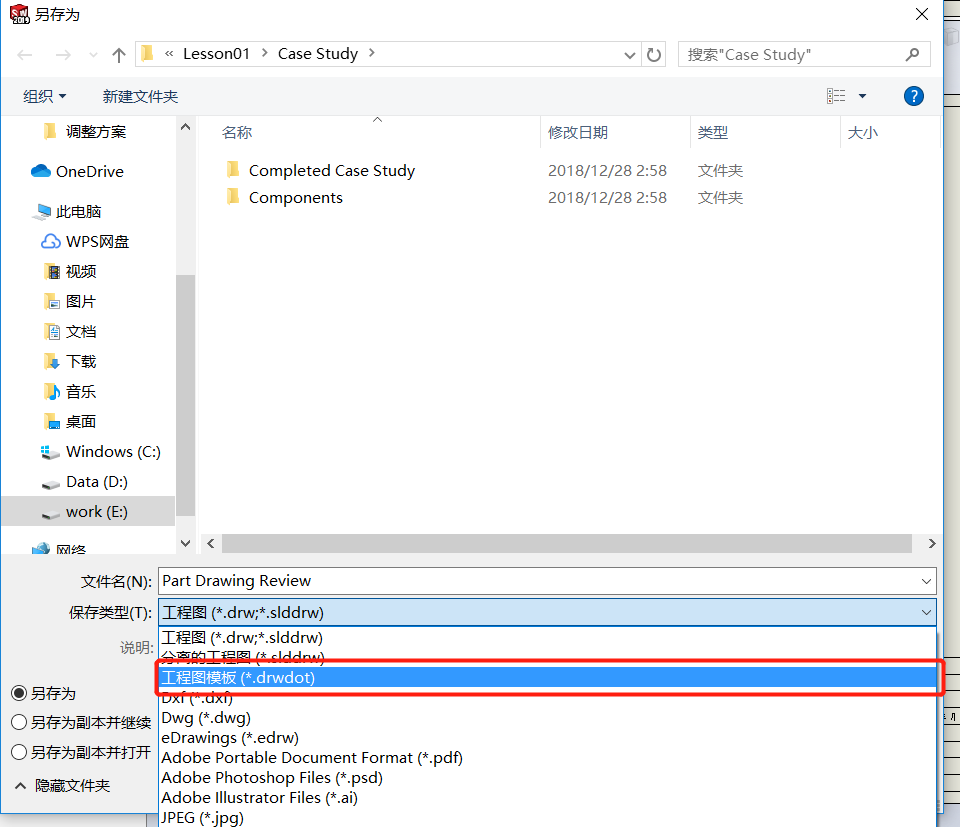This screenshot has width=960, height=827.
Task: Expand the address bar history dropdown
Action: pyautogui.click(x=629, y=55)
